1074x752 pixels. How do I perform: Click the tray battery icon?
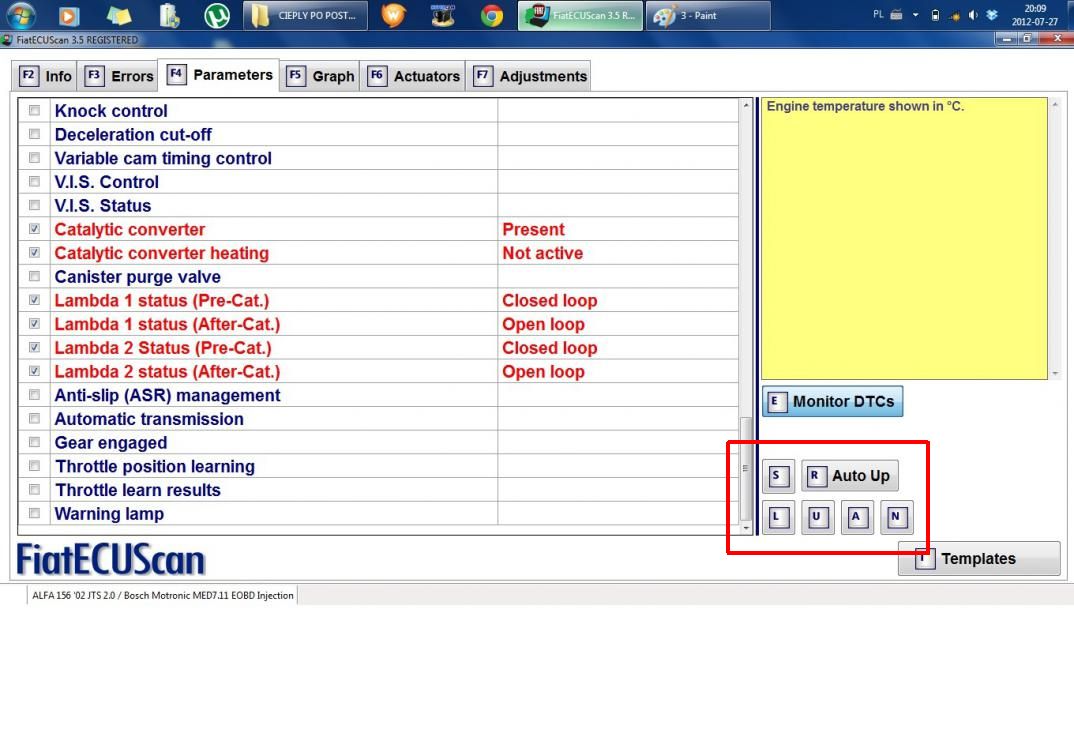[935, 15]
